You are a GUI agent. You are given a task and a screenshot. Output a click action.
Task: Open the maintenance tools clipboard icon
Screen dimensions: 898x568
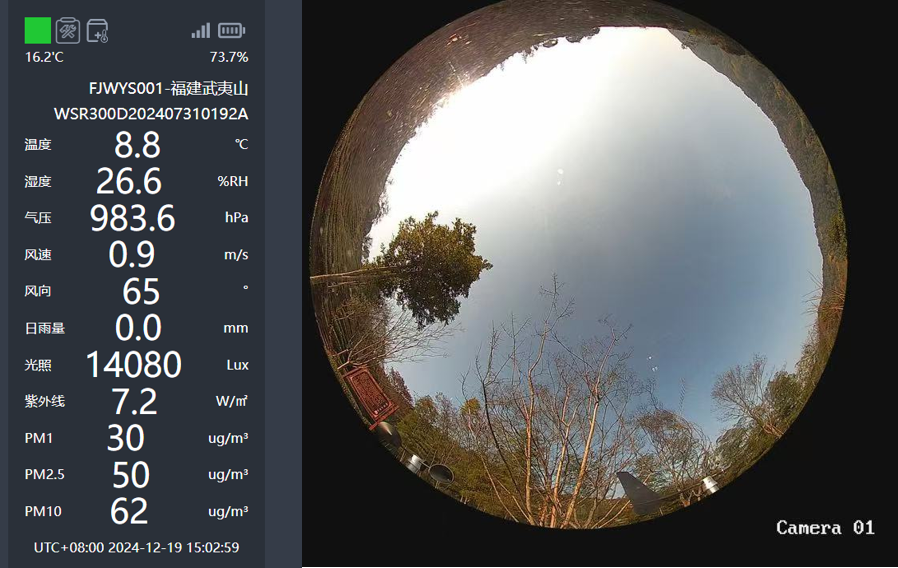[x=68, y=30]
